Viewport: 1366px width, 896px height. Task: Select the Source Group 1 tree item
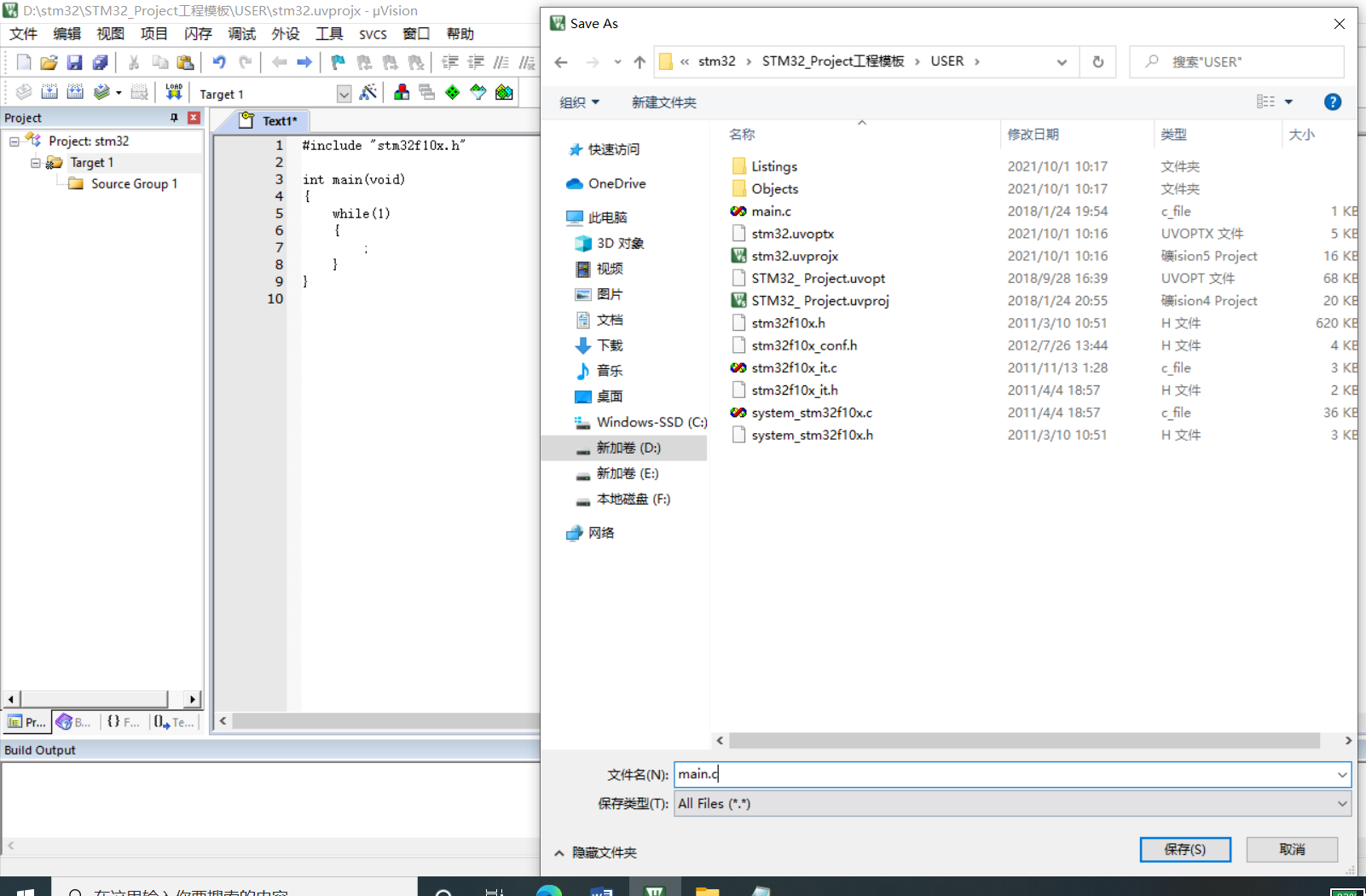coord(134,184)
